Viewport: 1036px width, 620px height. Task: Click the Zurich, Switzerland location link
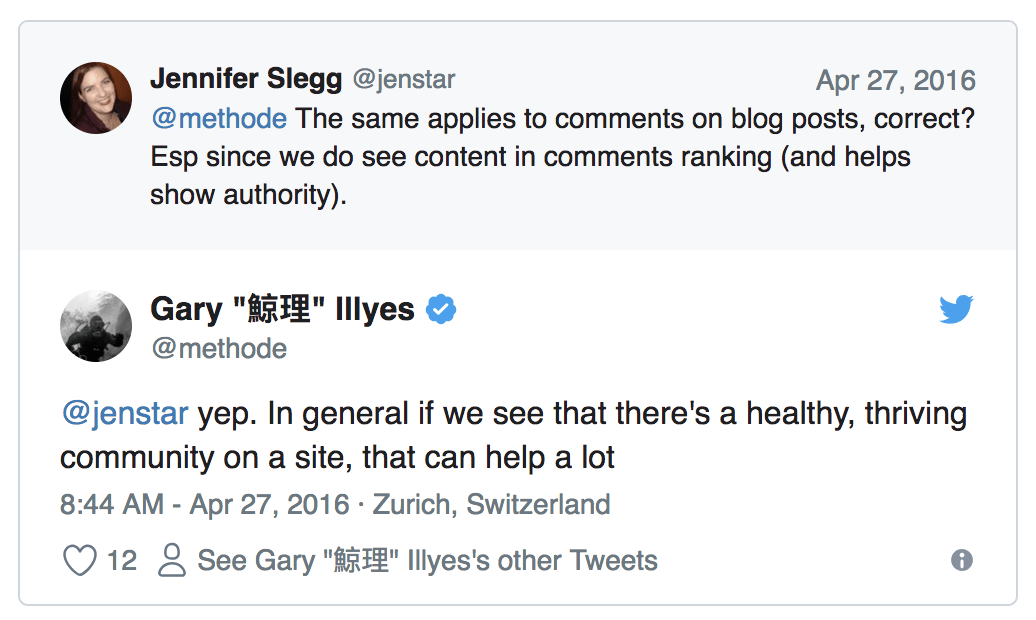point(491,504)
